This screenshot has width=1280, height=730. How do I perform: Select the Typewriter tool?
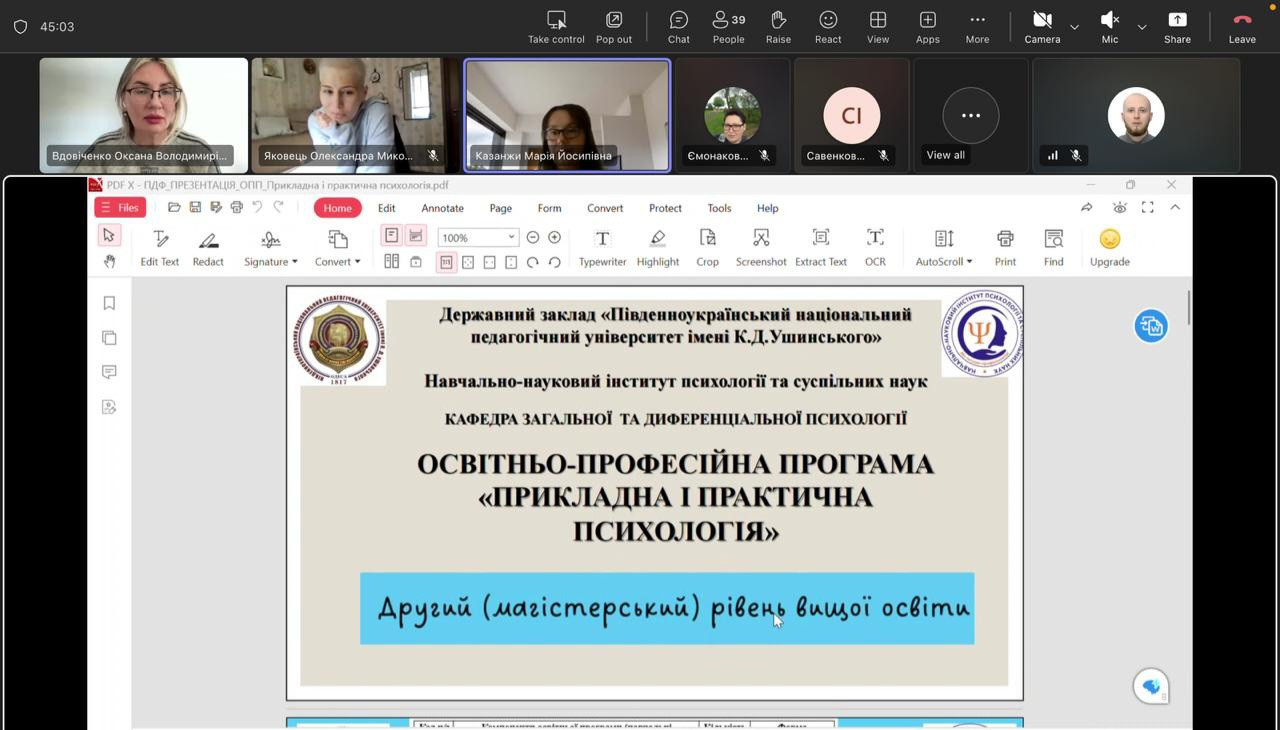(x=602, y=248)
